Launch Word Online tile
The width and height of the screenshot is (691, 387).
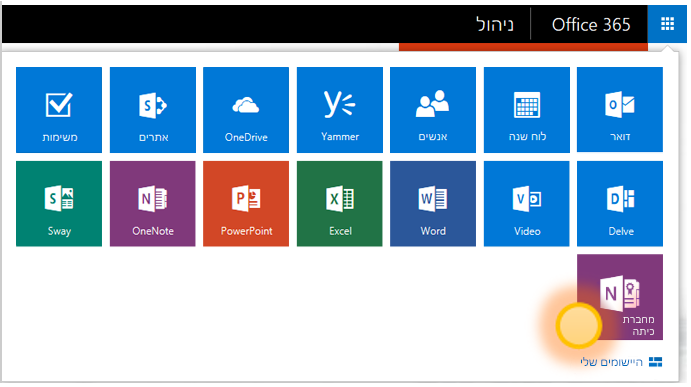coord(433,204)
